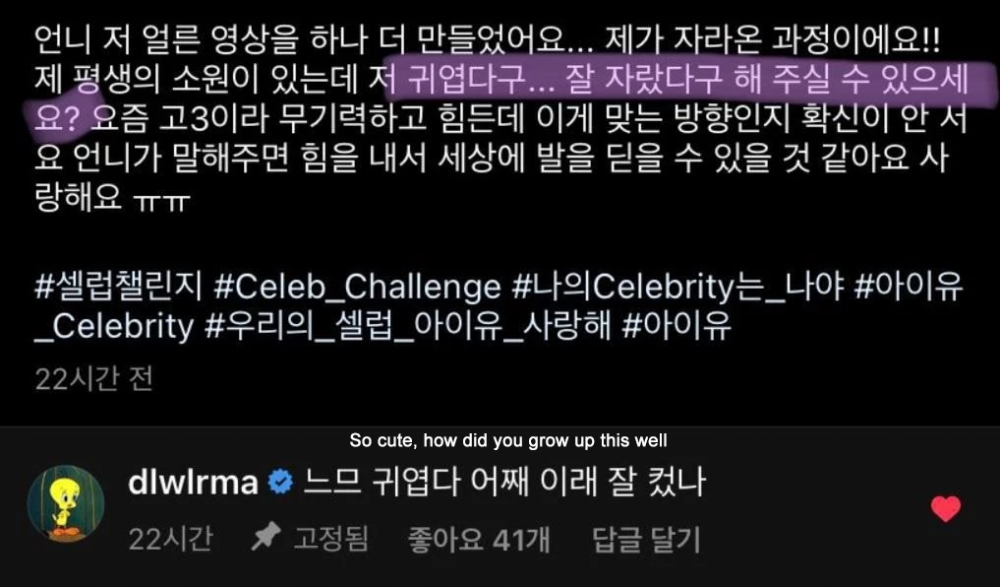Open the #셀럽챌린지 hashtag
The height and width of the screenshot is (587, 1000).
pyautogui.click(x=118, y=287)
